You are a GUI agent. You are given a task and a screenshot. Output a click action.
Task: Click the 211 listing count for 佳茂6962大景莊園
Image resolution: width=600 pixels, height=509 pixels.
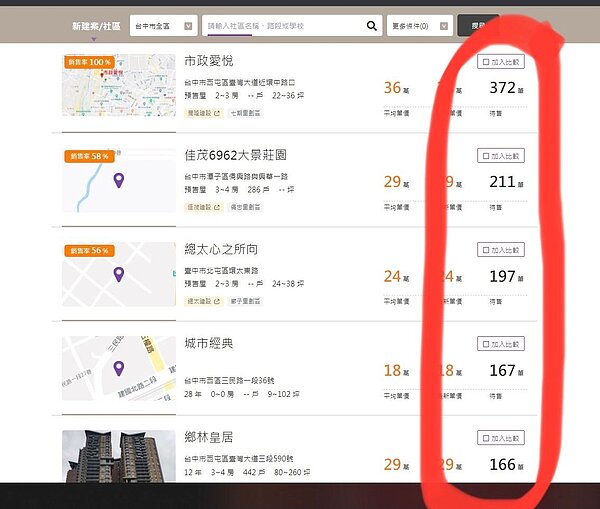[506, 182]
